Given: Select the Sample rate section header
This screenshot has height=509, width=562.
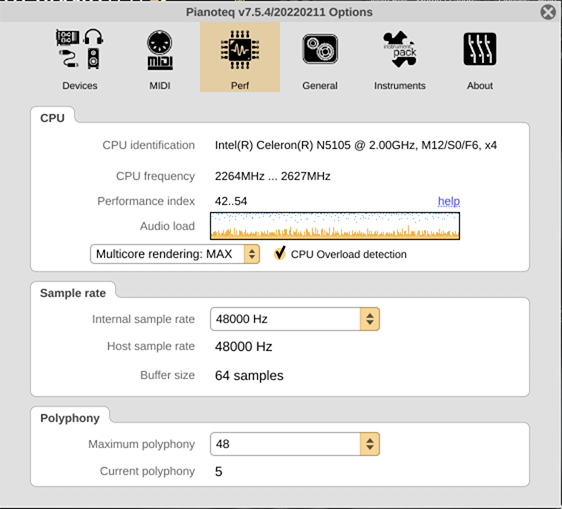Looking at the screenshot, I should point(73,293).
